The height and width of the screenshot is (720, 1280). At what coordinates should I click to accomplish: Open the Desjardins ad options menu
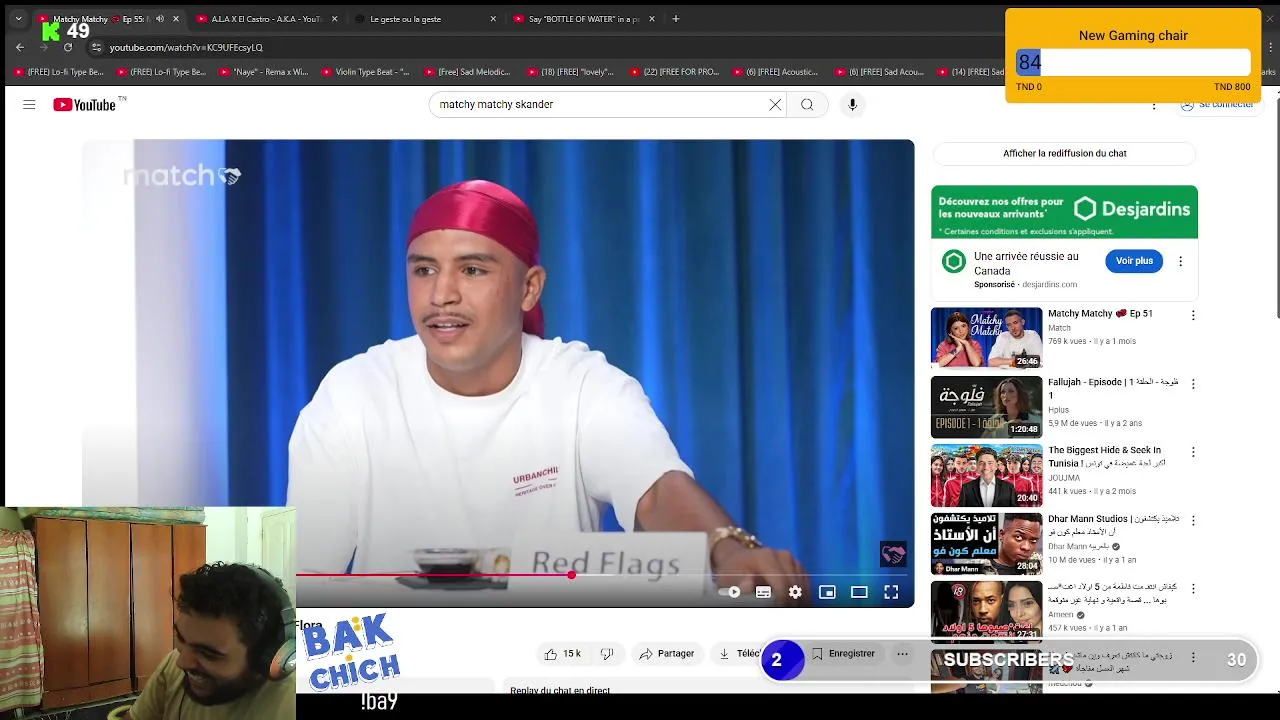pos(1180,261)
